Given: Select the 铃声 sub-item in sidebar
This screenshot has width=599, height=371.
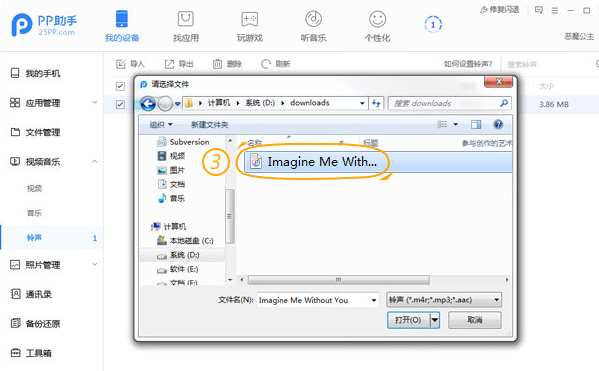Looking at the screenshot, I should (52, 238).
